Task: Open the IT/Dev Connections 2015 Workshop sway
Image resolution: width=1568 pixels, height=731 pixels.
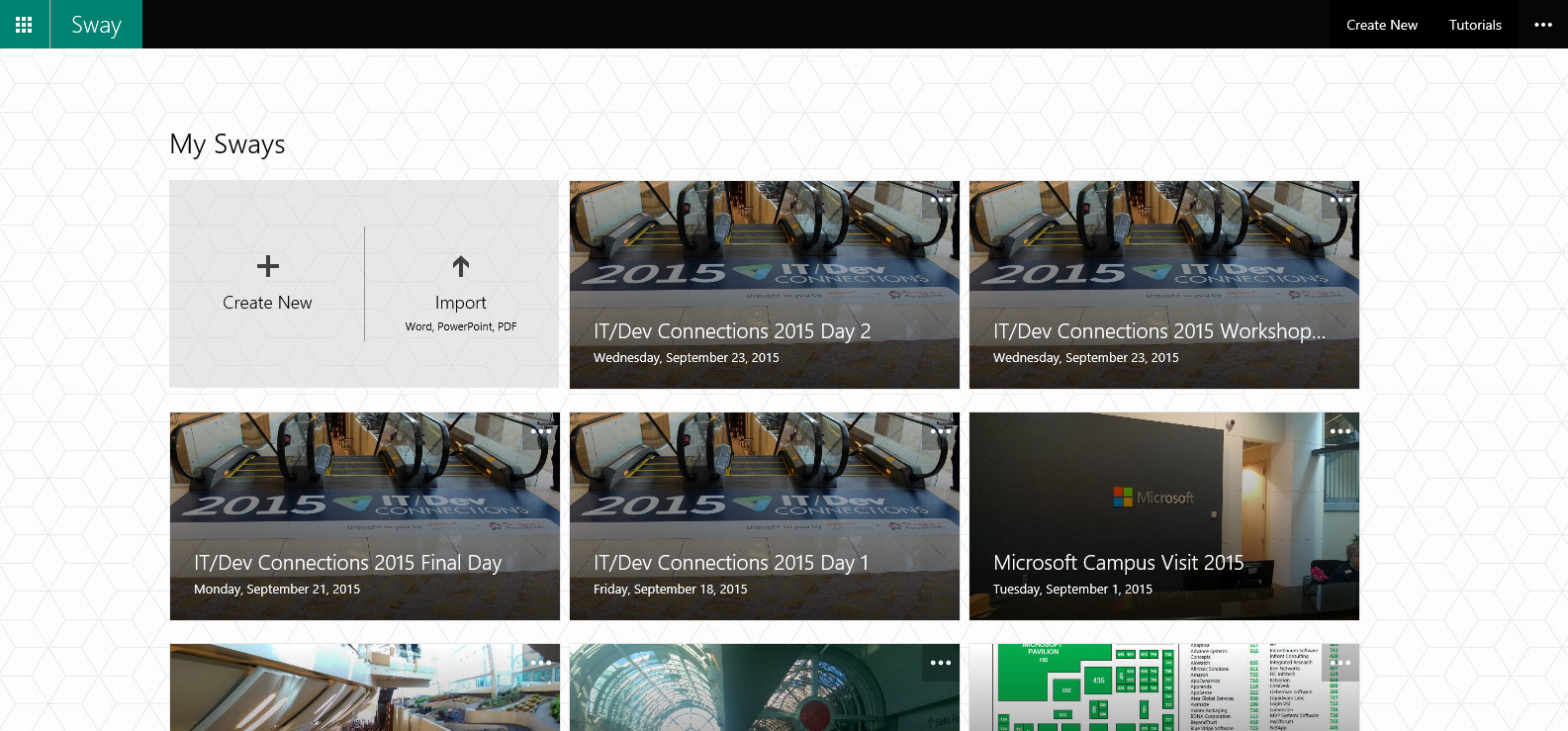Action: 1158,331
